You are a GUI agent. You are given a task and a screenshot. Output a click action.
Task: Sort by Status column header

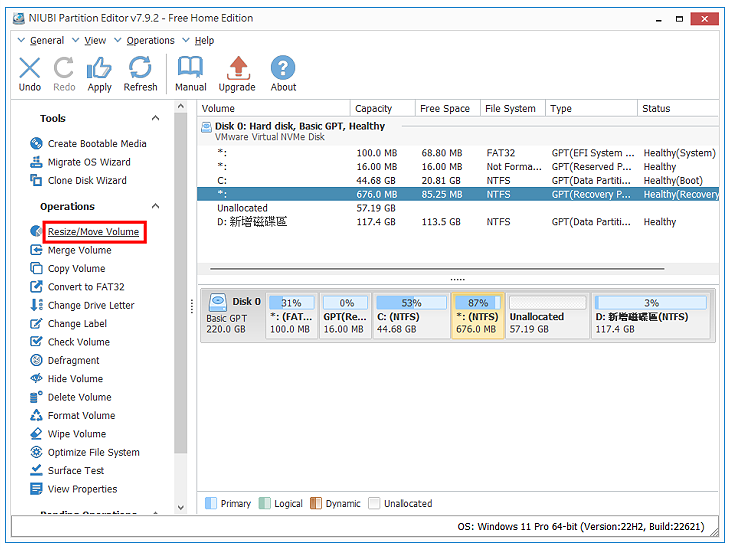678,108
